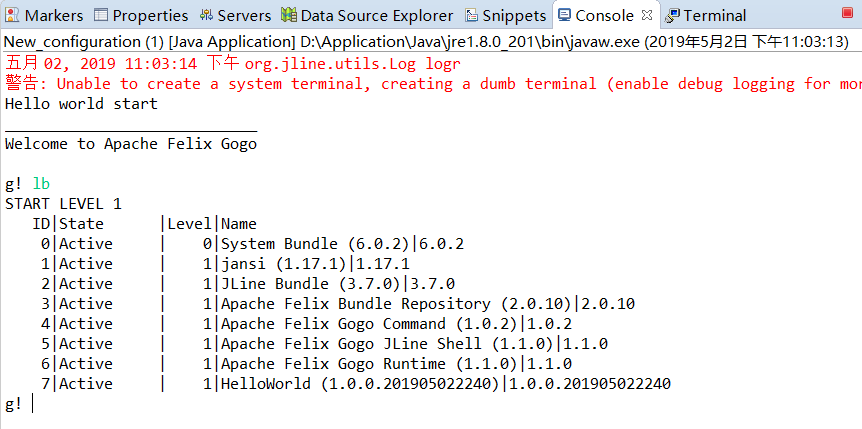This screenshot has height=429, width=862.
Task: Click the Data Source Explorer icon
Action: (x=289, y=15)
